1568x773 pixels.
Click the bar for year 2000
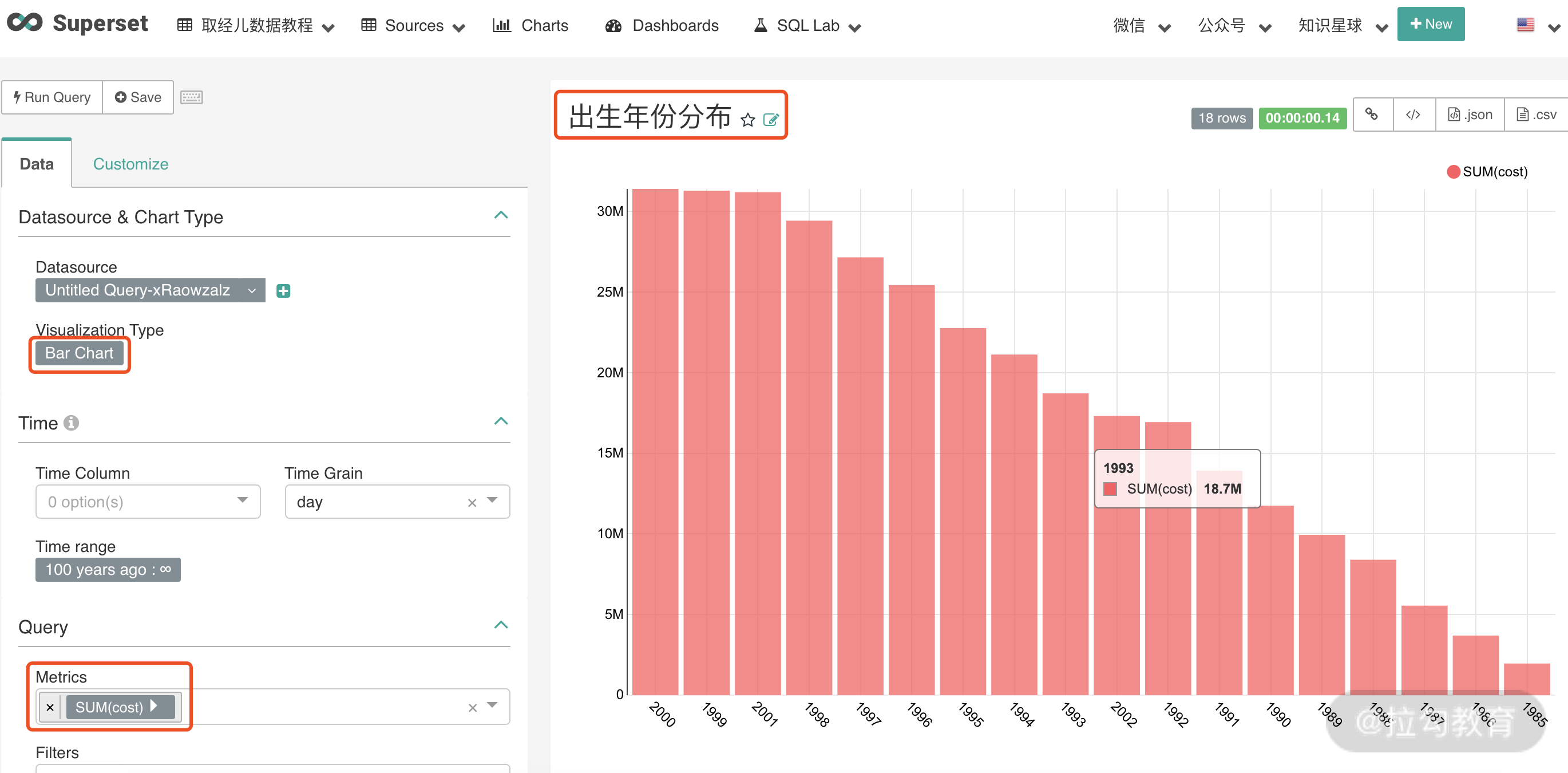(655, 441)
